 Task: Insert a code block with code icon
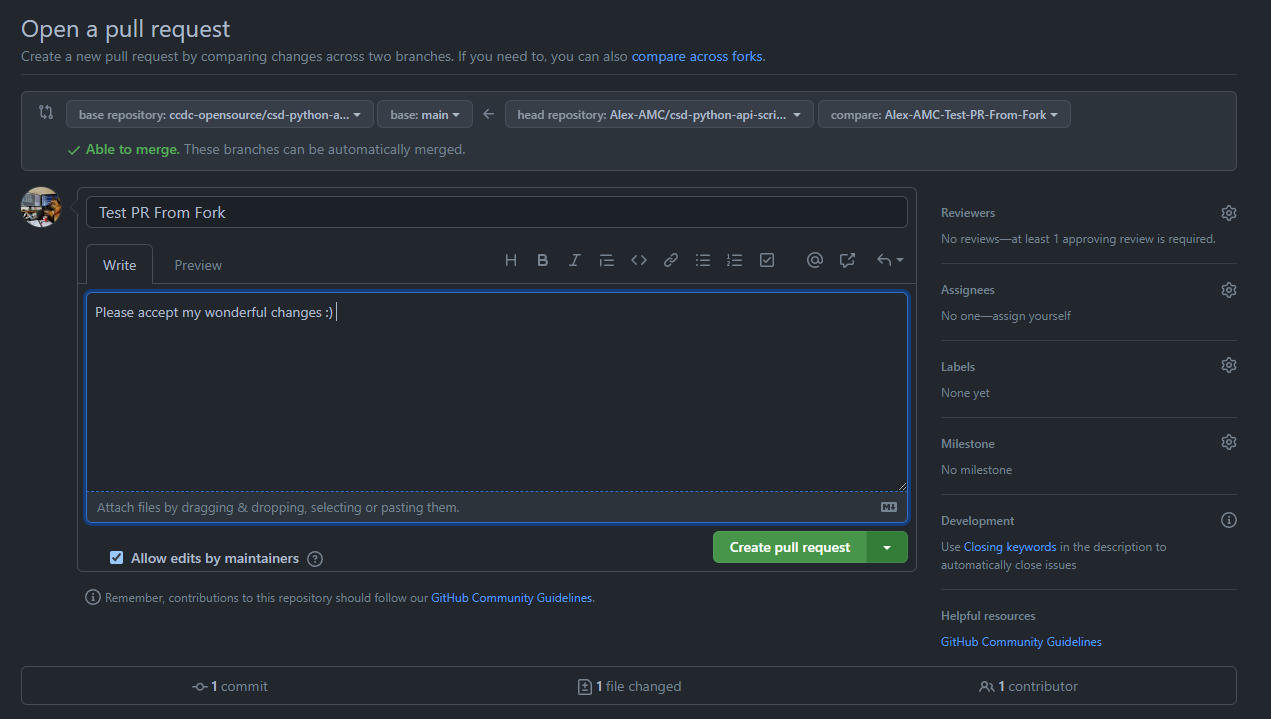639,260
